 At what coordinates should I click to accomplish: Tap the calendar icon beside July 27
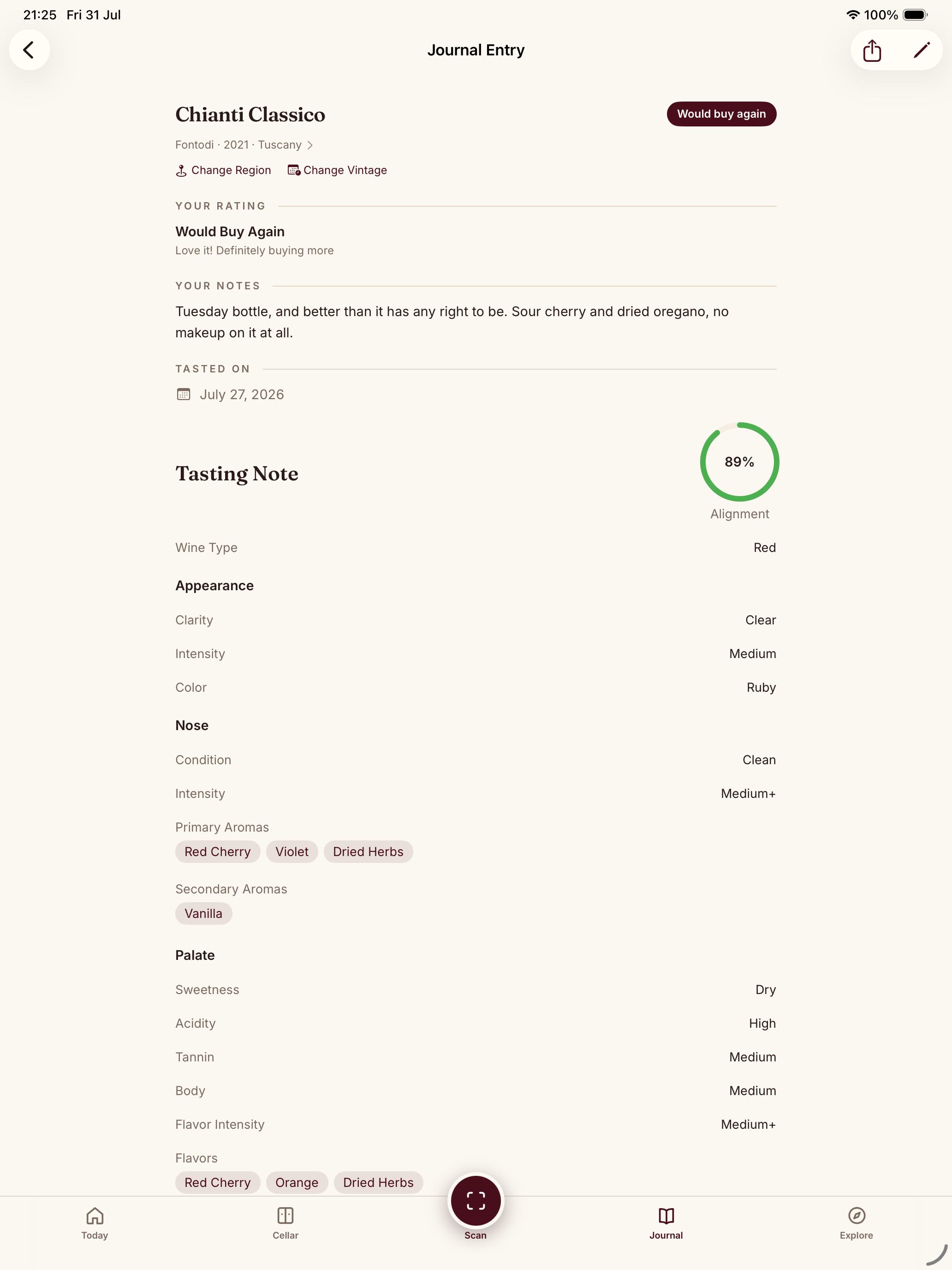[184, 395]
